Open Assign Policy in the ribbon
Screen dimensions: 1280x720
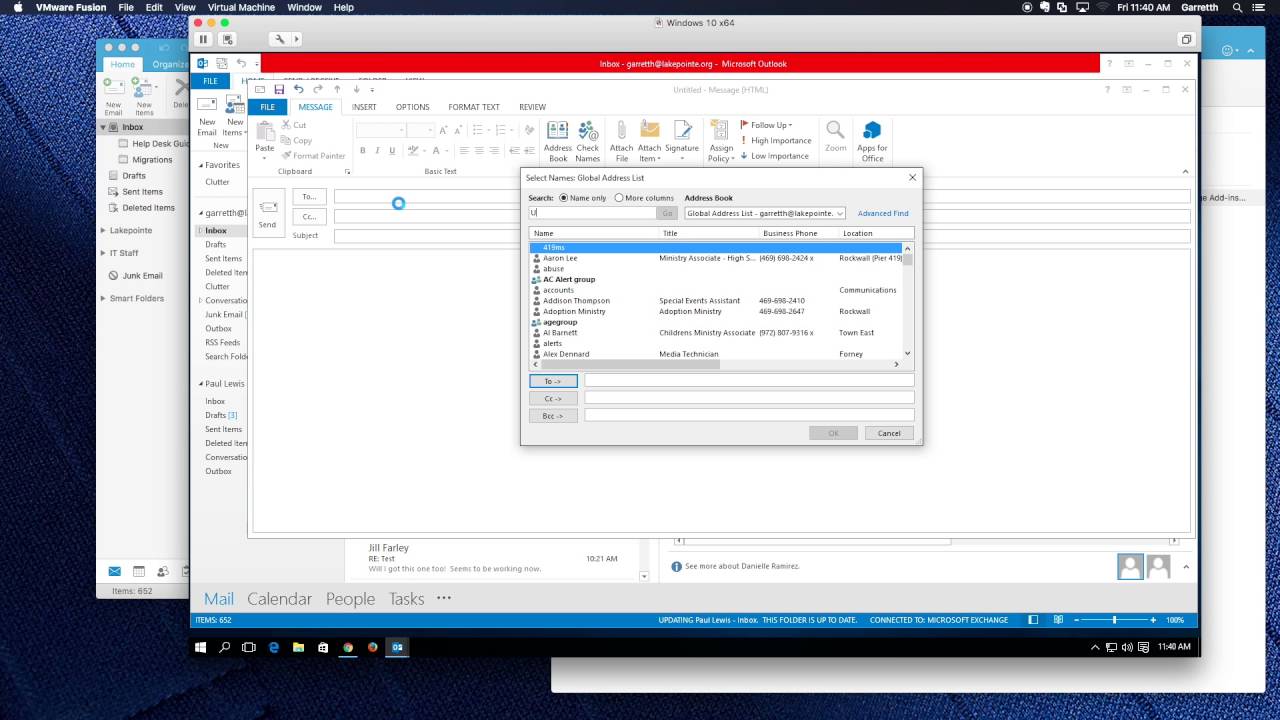pos(721,141)
